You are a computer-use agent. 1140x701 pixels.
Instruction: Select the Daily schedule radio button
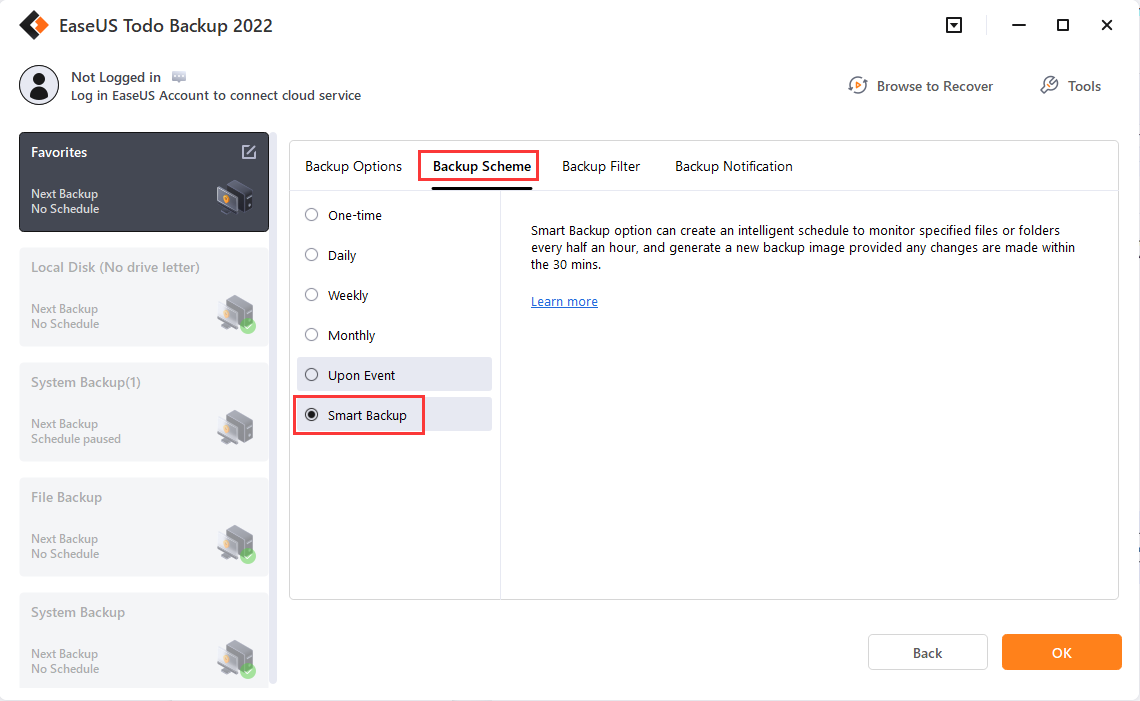[312, 255]
